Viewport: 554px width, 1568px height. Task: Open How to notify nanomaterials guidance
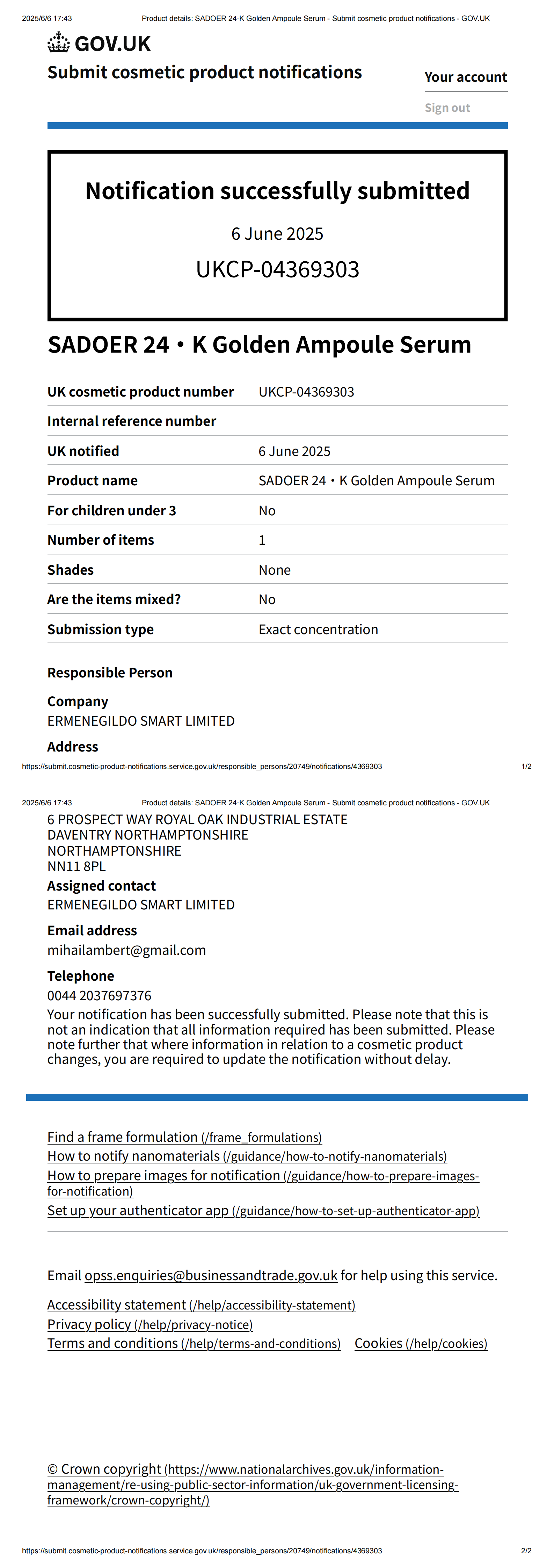click(247, 1156)
